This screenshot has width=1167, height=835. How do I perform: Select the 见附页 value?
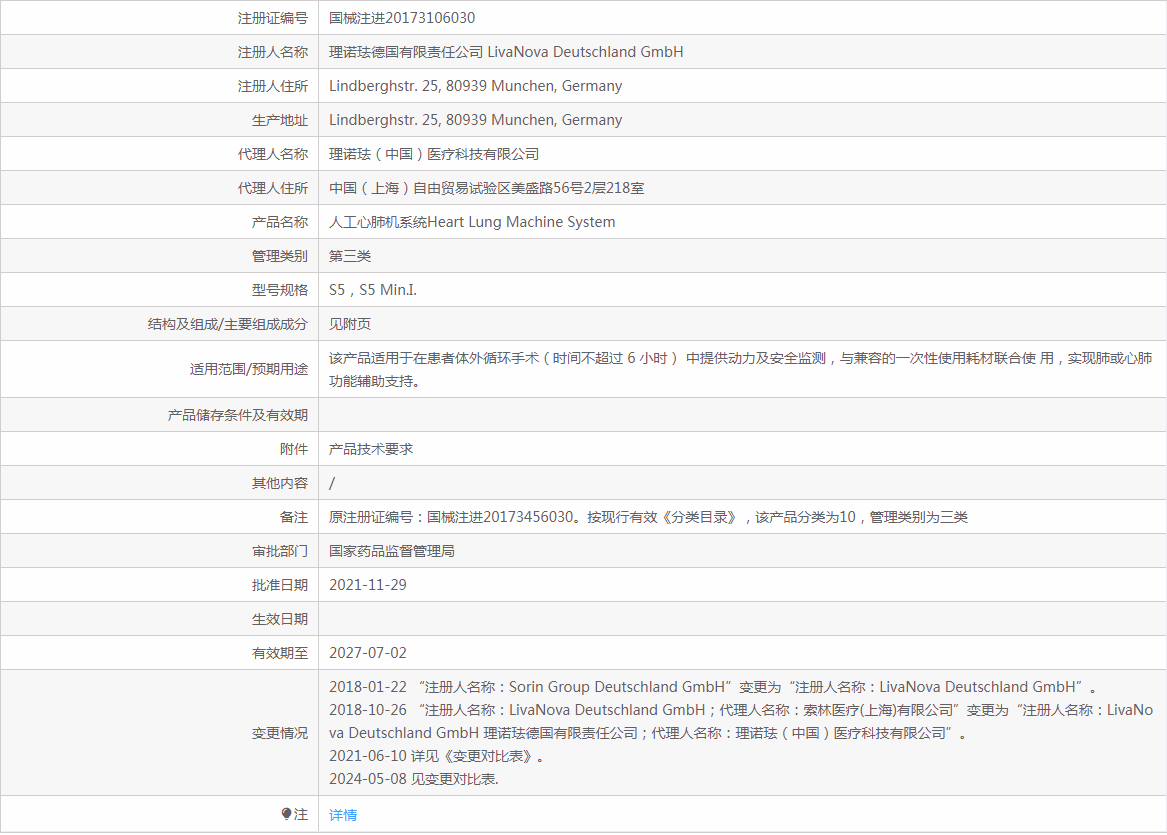tap(350, 324)
